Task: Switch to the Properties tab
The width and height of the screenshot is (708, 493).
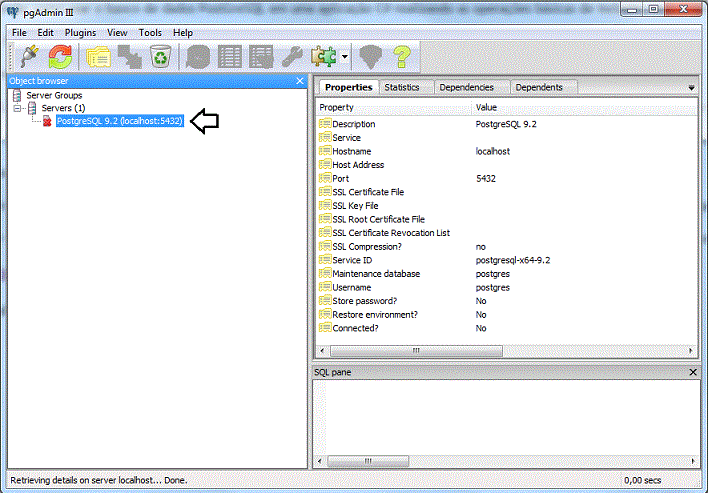Action: [x=349, y=87]
